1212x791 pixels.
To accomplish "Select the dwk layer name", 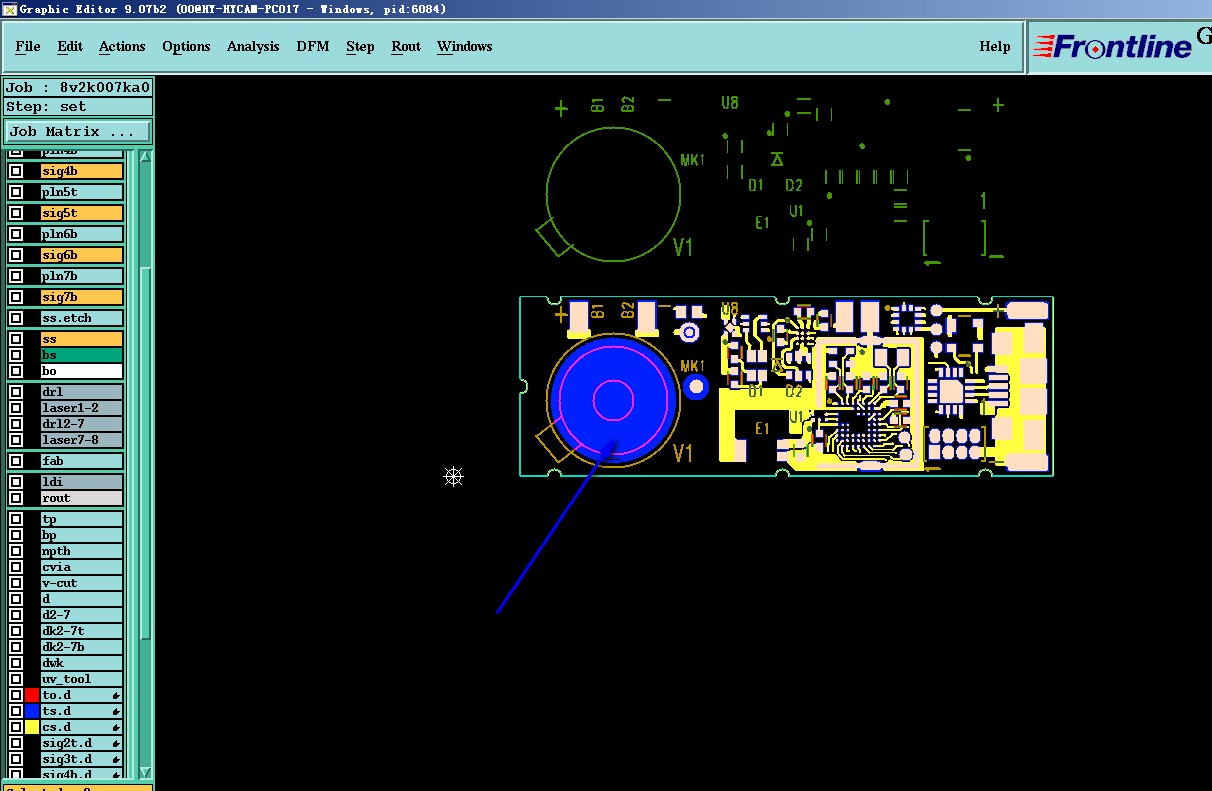I will pyautogui.click(x=82, y=663).
